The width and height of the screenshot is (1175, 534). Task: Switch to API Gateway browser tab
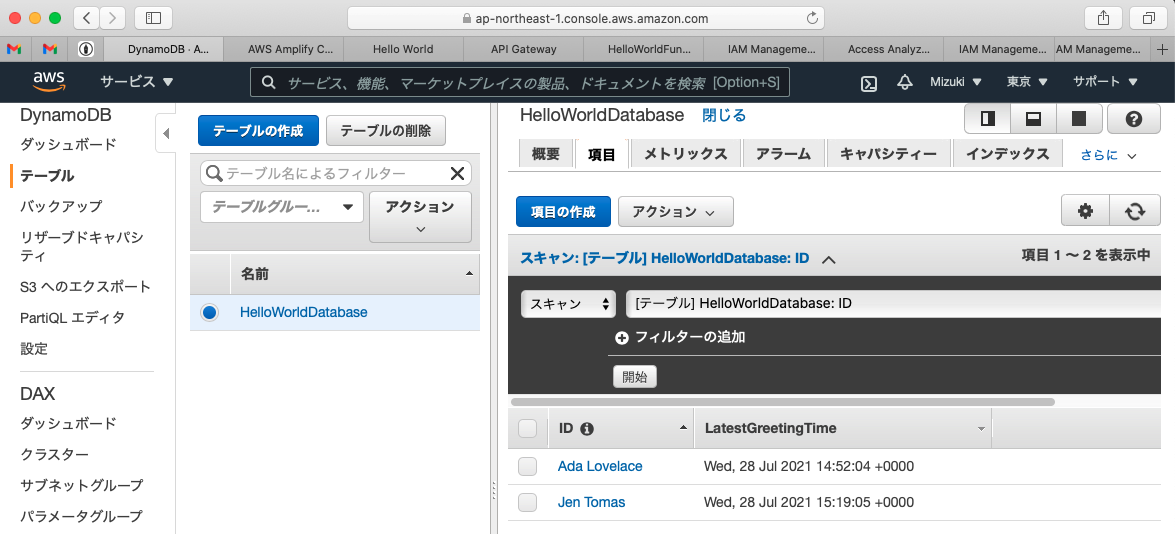(523, 49)
